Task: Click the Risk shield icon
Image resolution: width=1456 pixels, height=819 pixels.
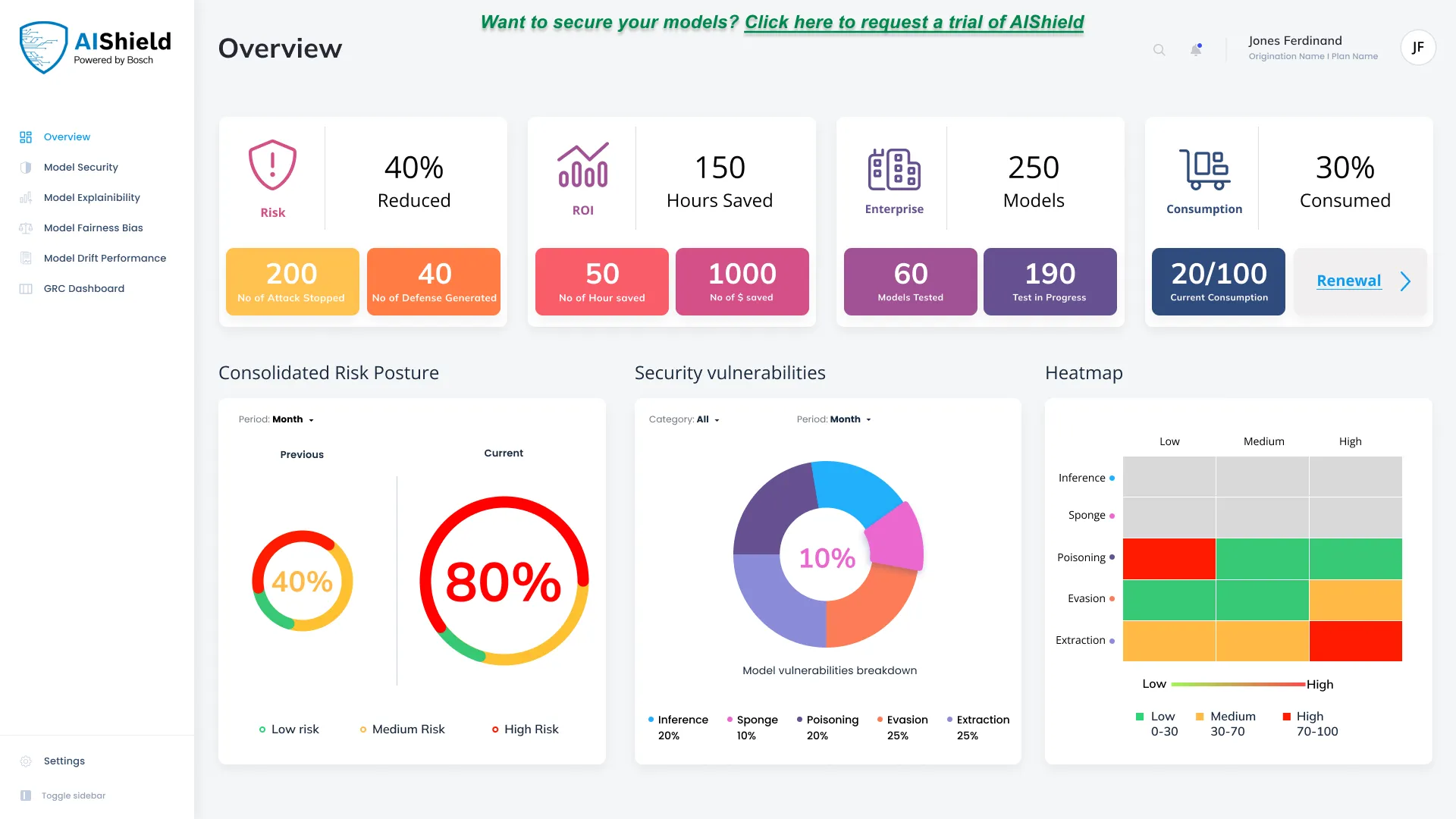Action: [272, 165]
